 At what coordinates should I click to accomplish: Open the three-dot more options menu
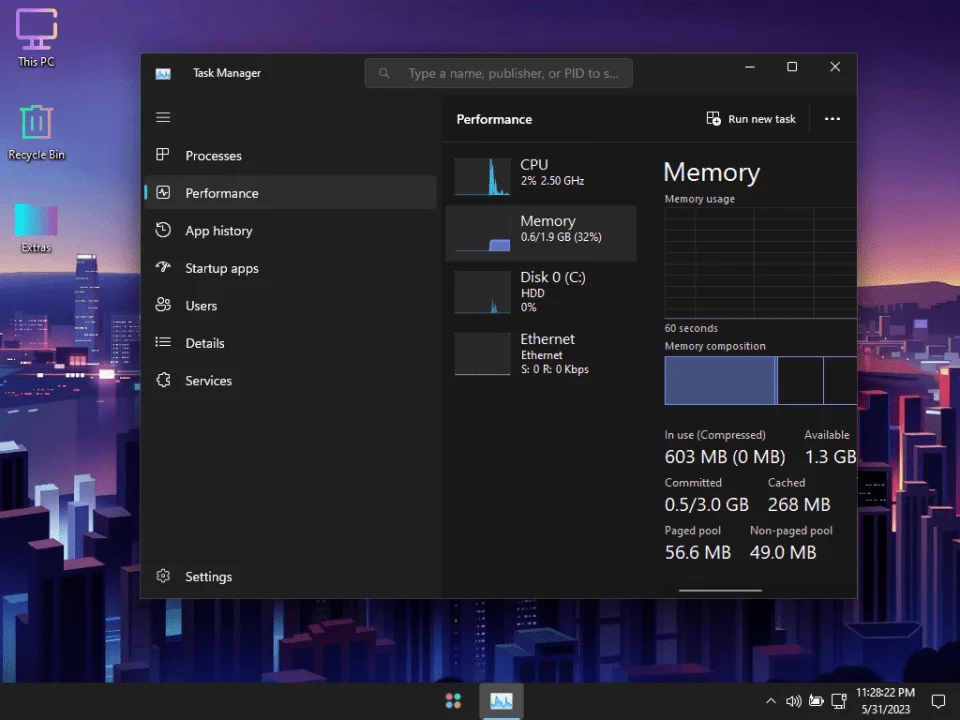coord(832,119)
